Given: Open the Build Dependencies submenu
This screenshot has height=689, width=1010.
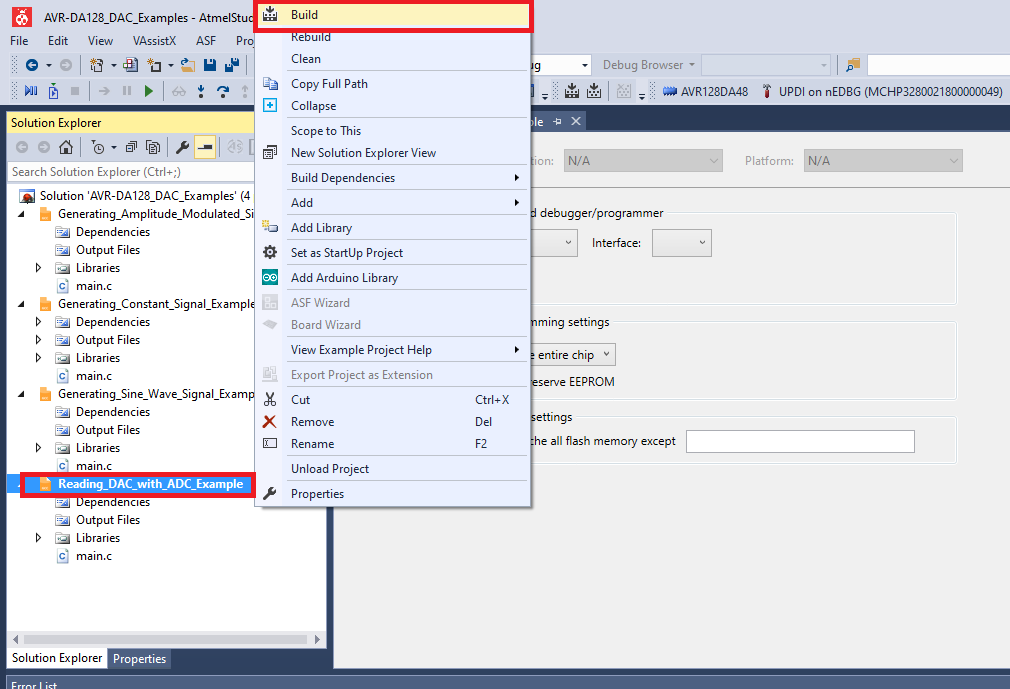Looking at the screenshot, I should pos(393,178).
